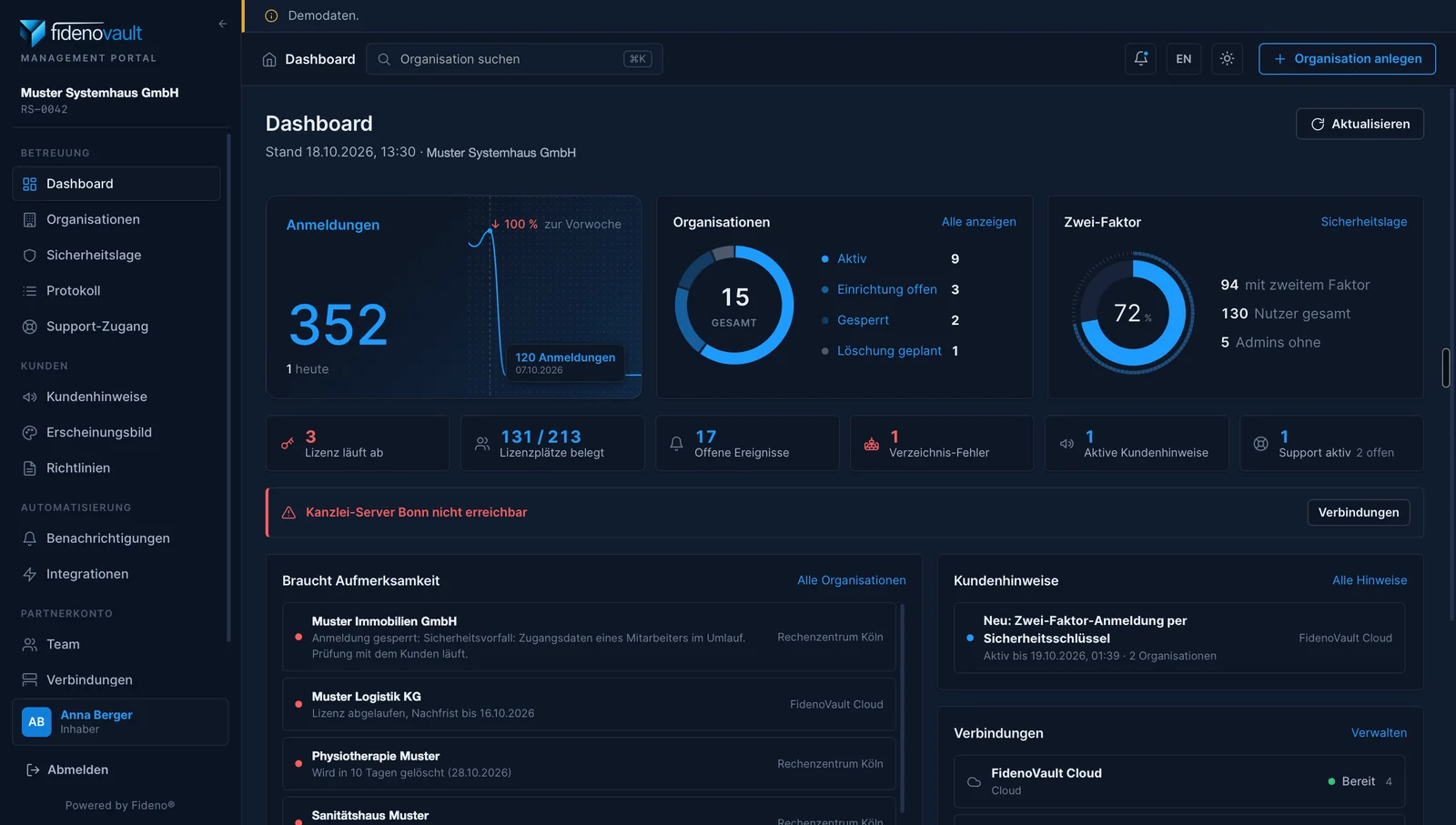
Task: Open Protokoll in the sidebar
Action: coord(116,290)
